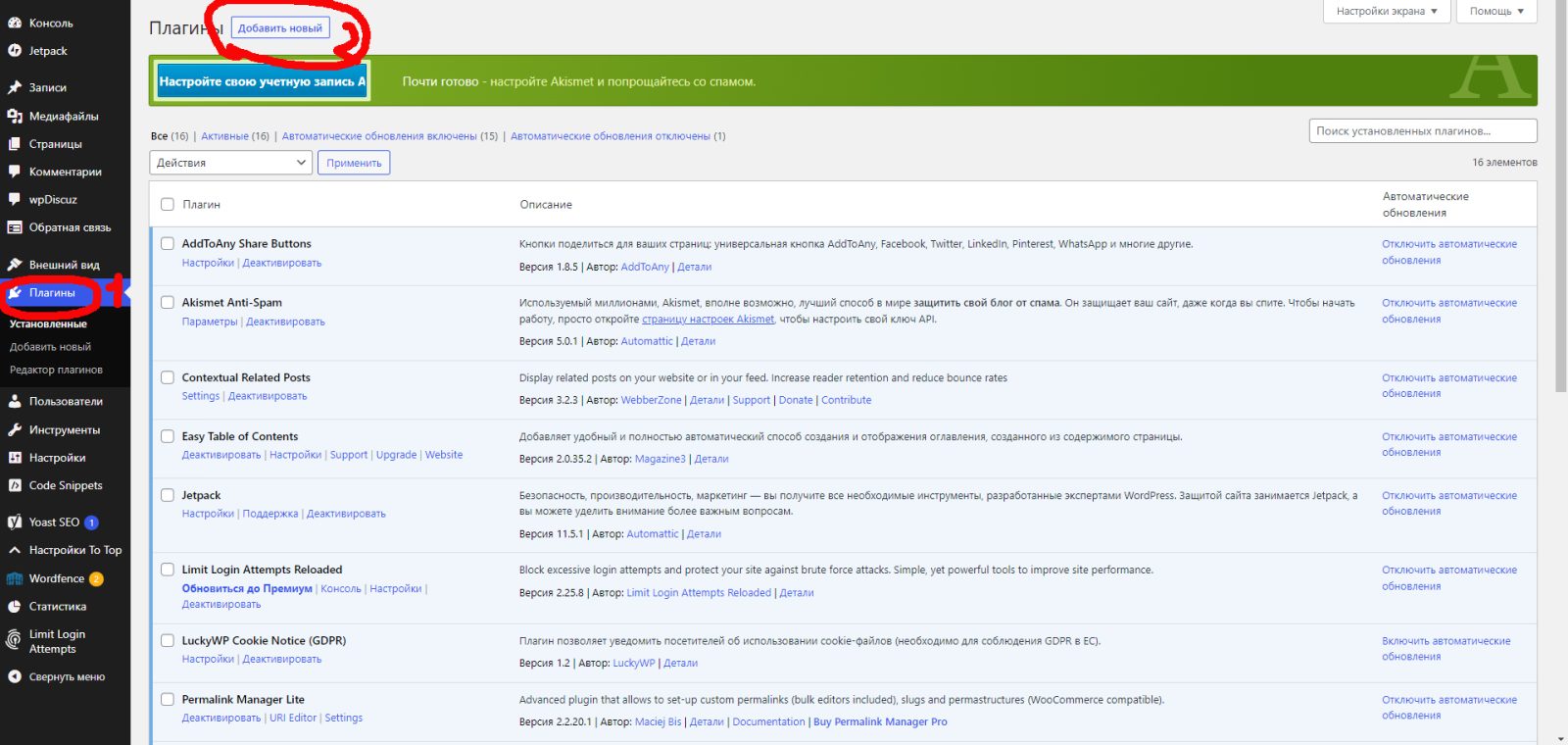Click Donate link for Contextual Related Posts
This screenshot has width=1568, height=745.
796,400
